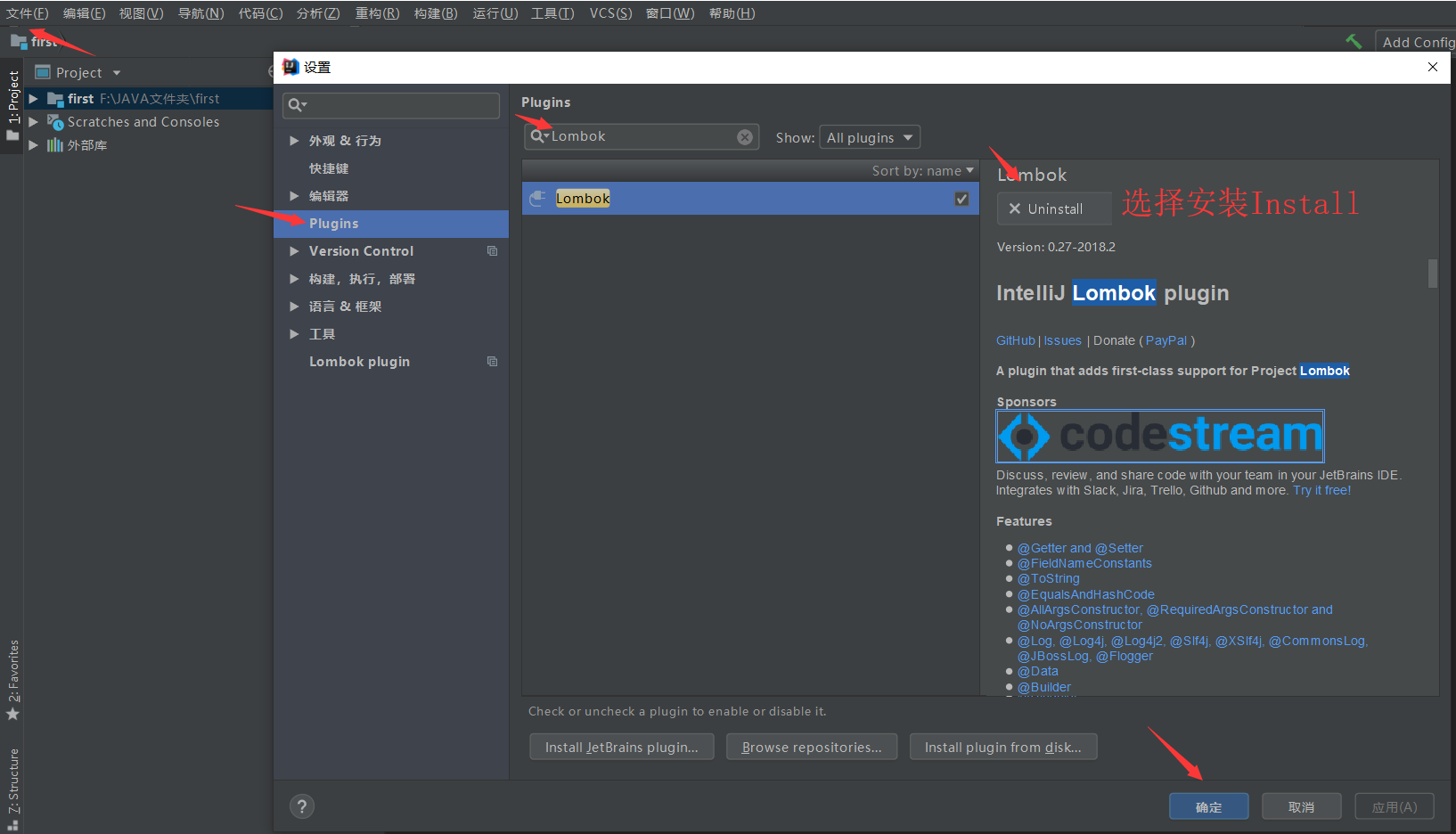Select the Plugins settings category

click(x=391, y=224)
